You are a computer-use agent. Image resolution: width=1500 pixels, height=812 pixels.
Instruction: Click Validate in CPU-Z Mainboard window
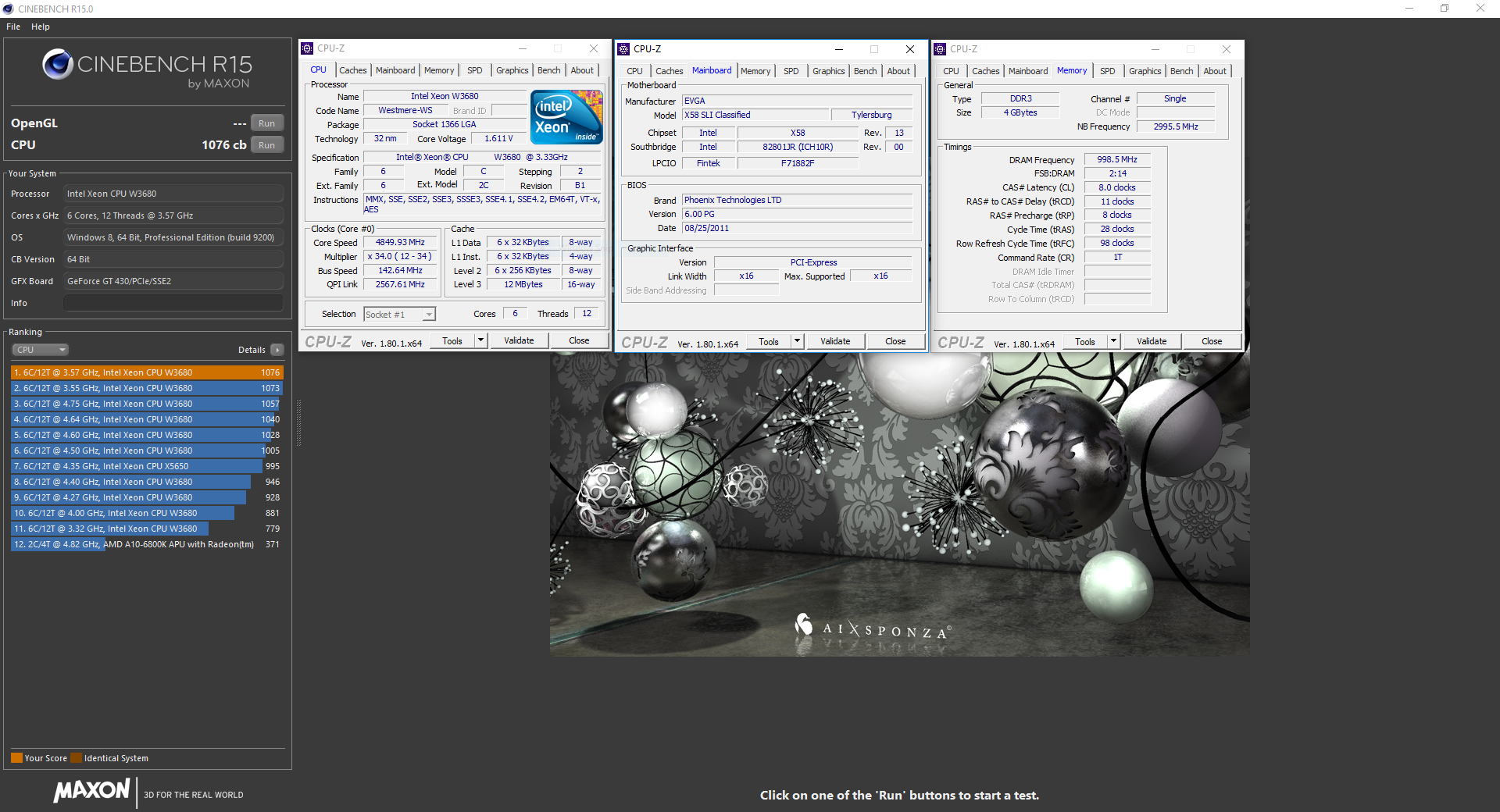[835, 341]
